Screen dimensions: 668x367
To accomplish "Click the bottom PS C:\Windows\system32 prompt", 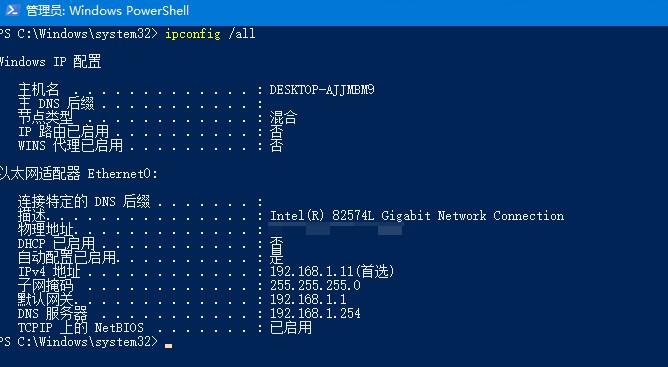I will tap(78, 341).
